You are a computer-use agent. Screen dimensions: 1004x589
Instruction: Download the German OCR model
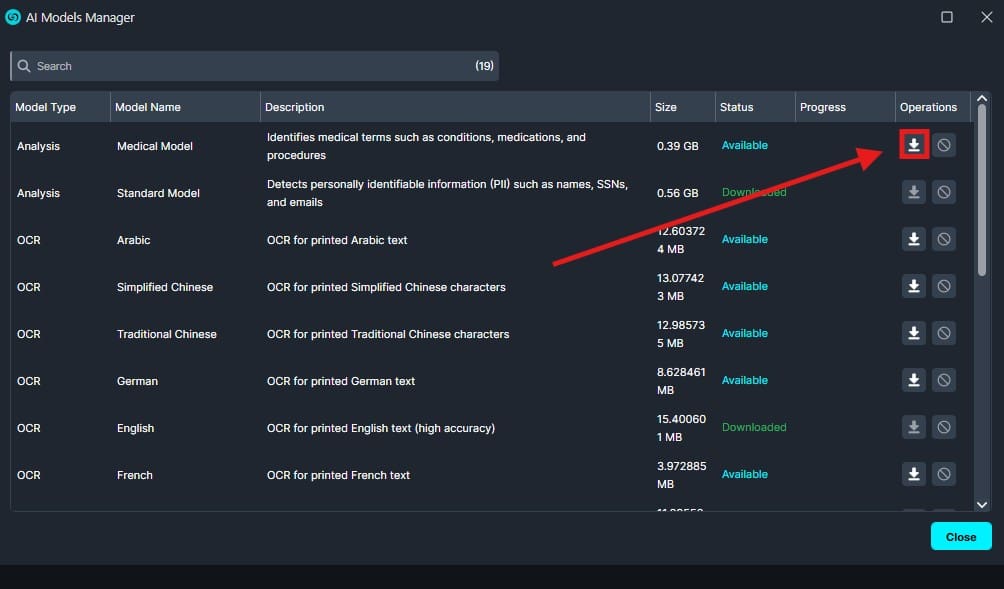pyautogui.click(x=913, y=380)
